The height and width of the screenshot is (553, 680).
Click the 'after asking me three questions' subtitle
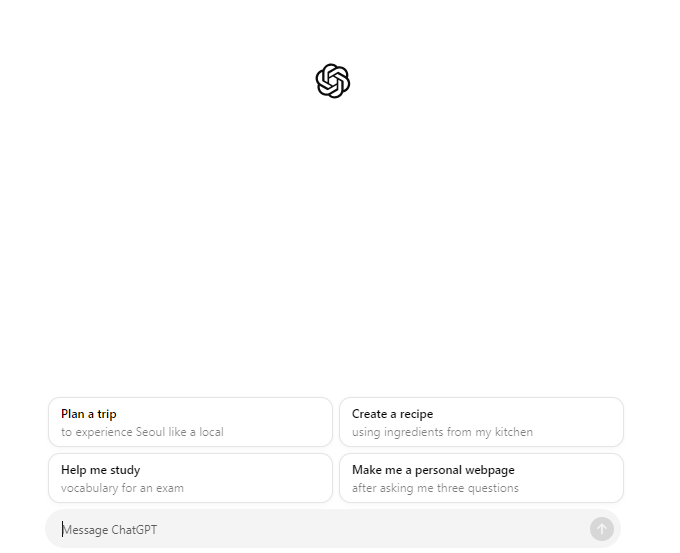[x=435, y=488]
